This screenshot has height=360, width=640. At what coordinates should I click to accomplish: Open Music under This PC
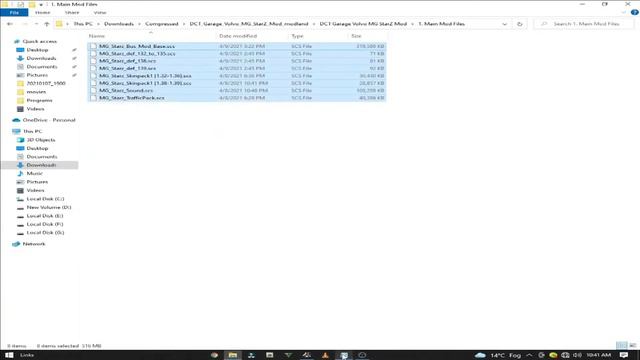34,173
